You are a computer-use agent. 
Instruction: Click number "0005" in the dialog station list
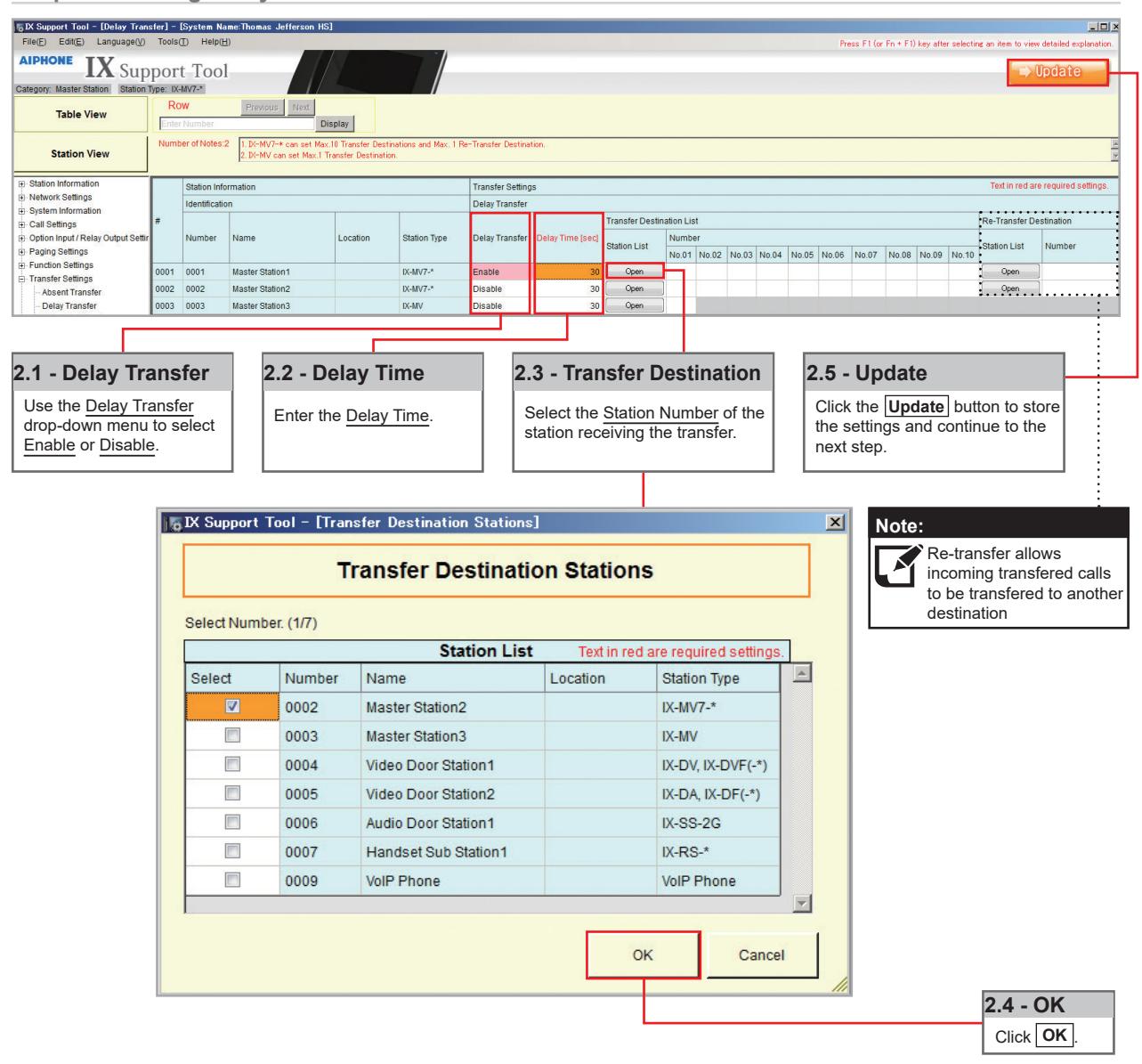[x=301, y=794]
